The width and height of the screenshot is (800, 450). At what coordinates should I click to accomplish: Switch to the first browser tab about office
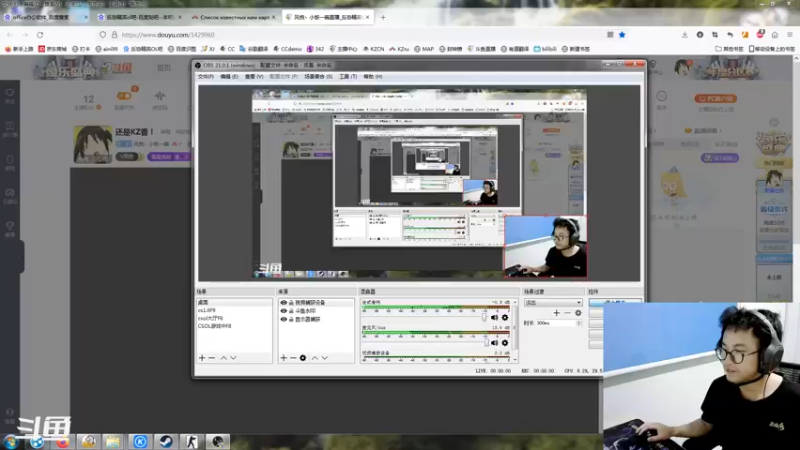(x=43, y=17)
